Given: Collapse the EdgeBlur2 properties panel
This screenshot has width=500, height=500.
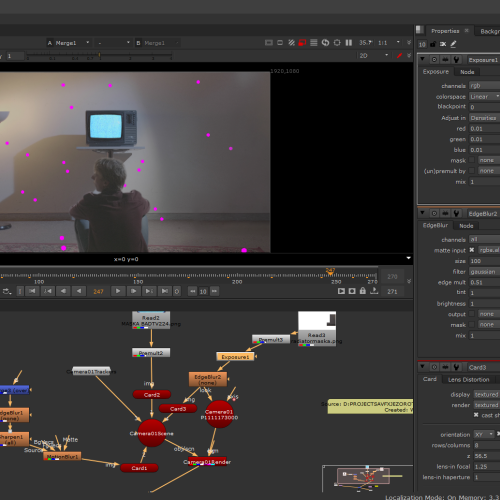Looking at the screenshot, I should 422,213.
